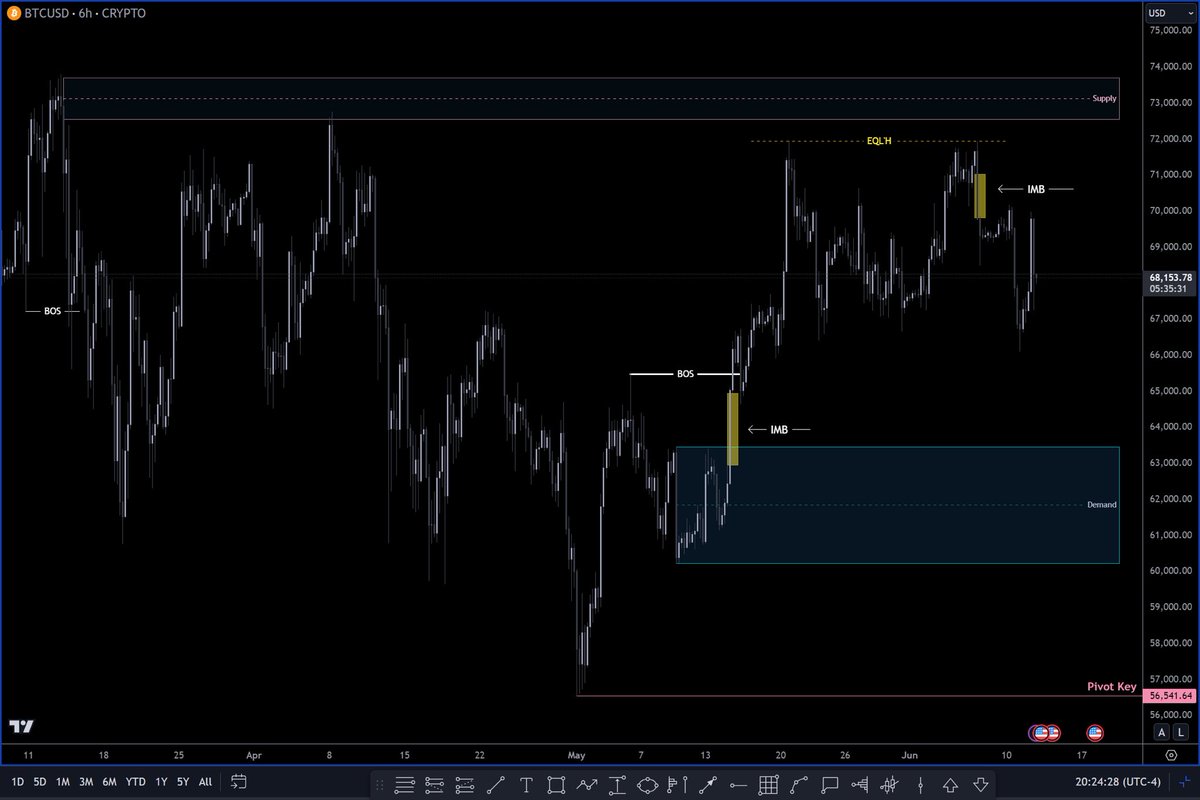Viewport: 1200px width, 800px height.
Task: Select the ellipse drawing tool
Action: (x=647, y=783)
